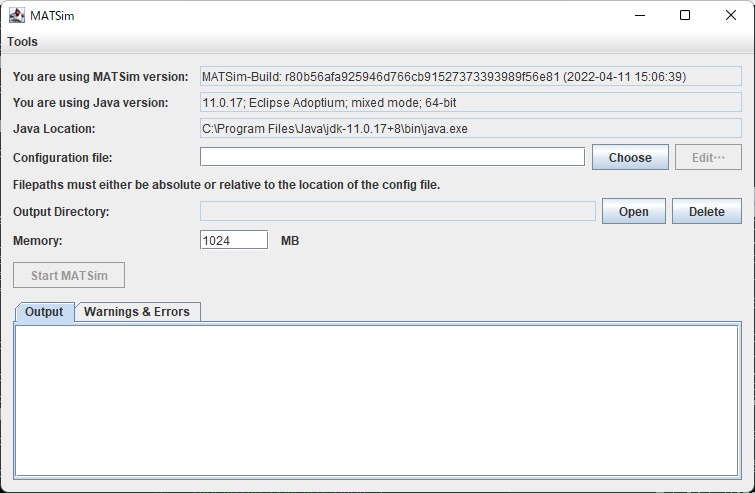
Task: Click the MATSim version build text field
Action: tap(471, 77)
